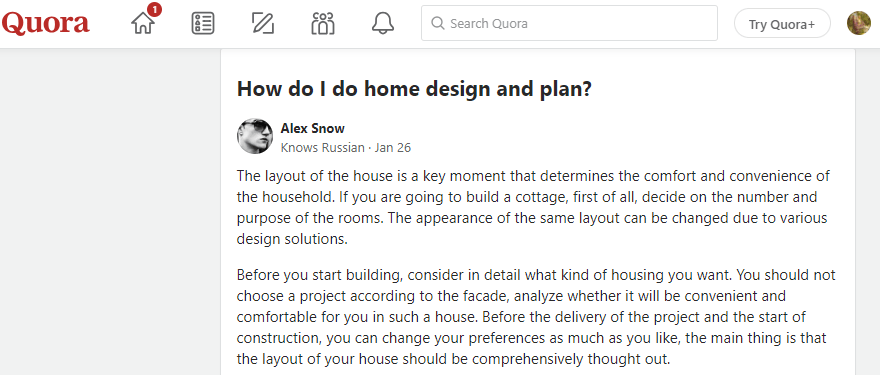Click the paragraph starting 'Before you start building'
Viewport: 880px width, 375px height.
click(536, 317)
